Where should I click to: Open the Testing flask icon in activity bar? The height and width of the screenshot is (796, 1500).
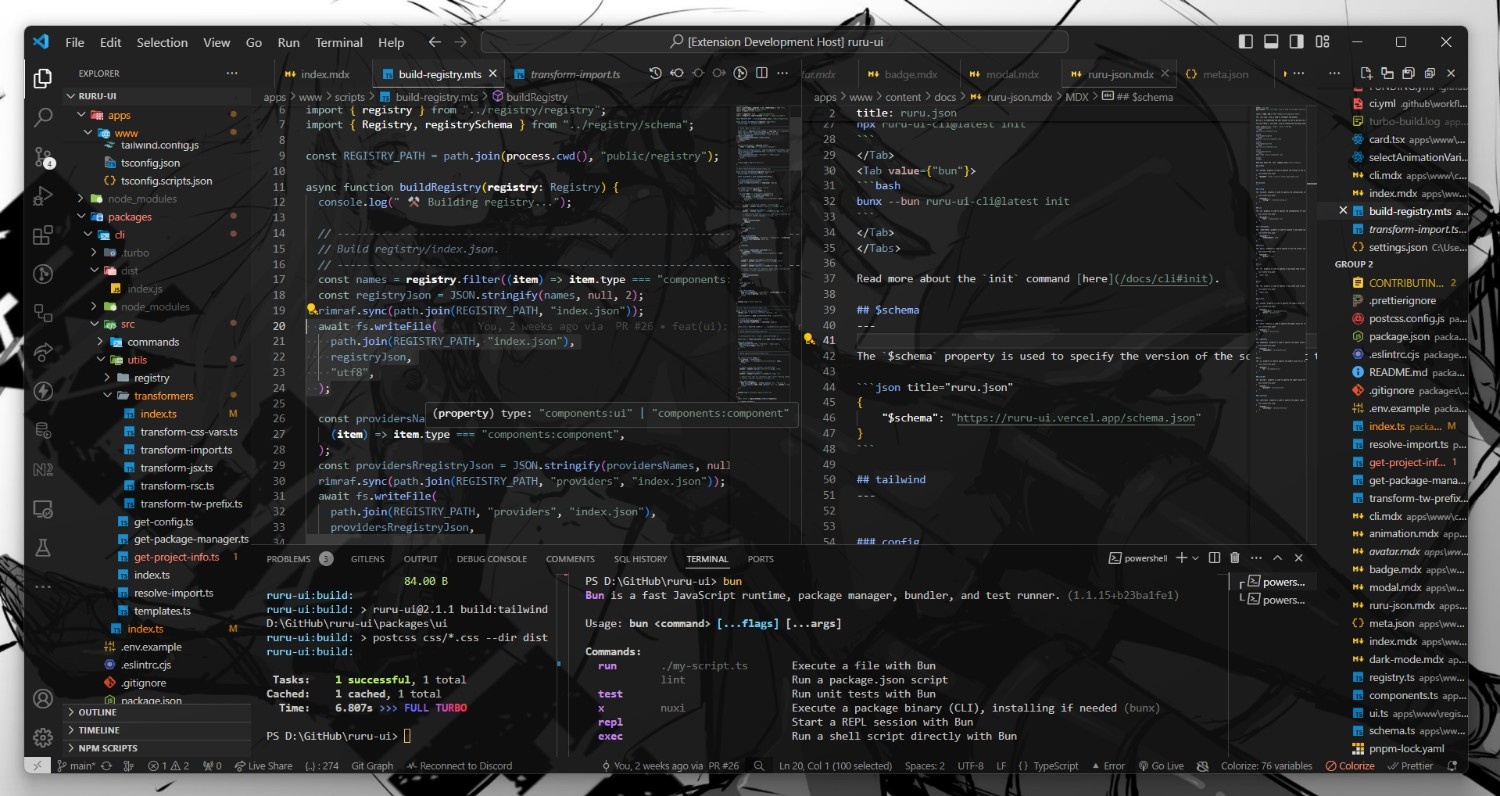click(43, 548)
